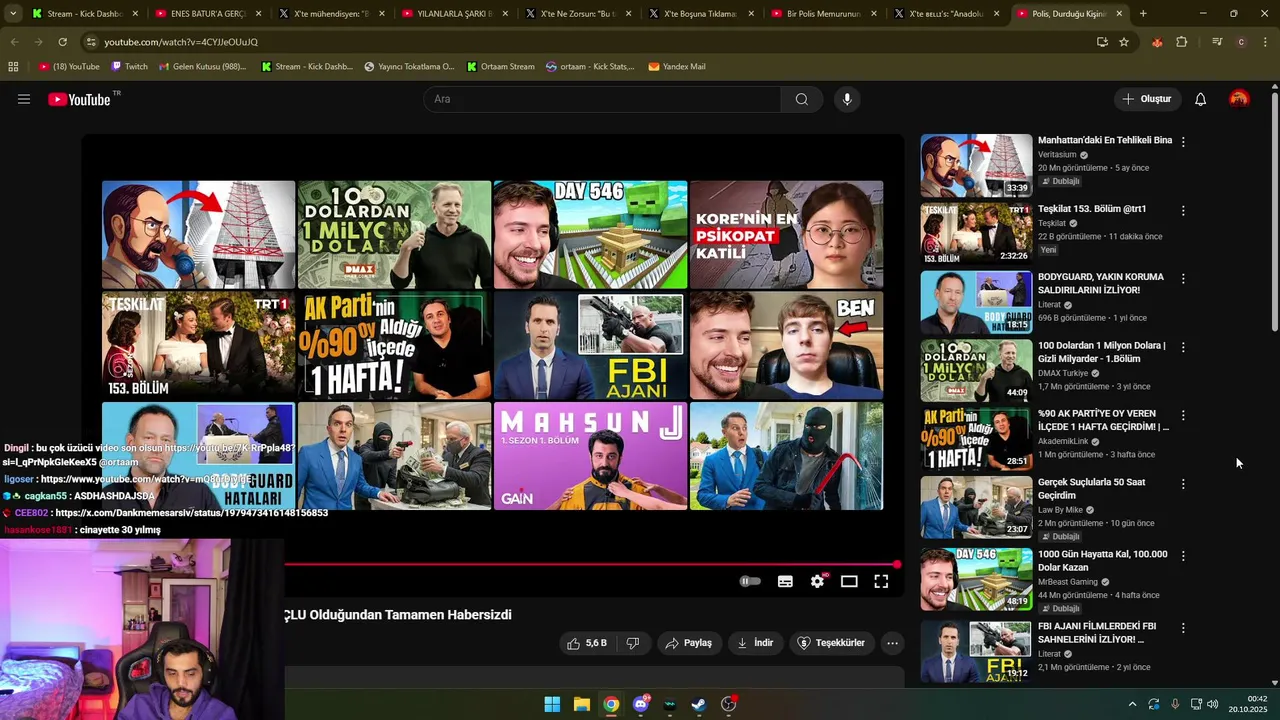Open options for FBI AJANI FİLMLERDEKİ video
Image resolution: width=1280 pixels, height=720 pixels.
(1183, 628)
